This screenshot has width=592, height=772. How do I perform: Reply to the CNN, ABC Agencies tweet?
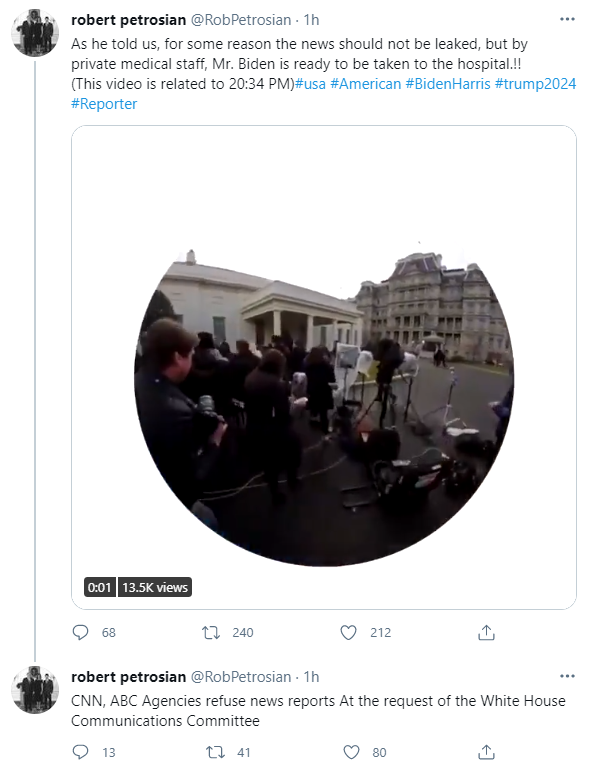(x=80, y=752)
